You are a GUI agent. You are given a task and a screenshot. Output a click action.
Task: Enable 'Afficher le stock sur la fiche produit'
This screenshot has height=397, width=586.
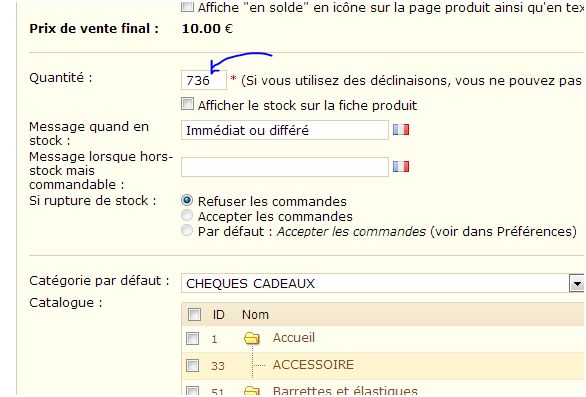pos(187,104)
